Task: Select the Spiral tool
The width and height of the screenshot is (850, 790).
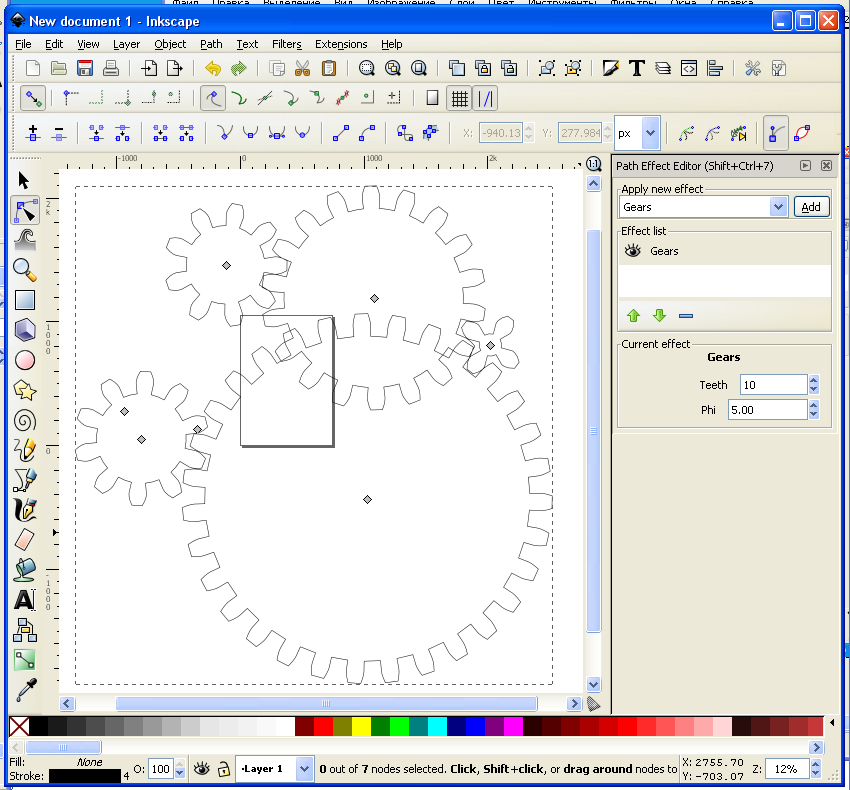Action: tap(24, 421)
